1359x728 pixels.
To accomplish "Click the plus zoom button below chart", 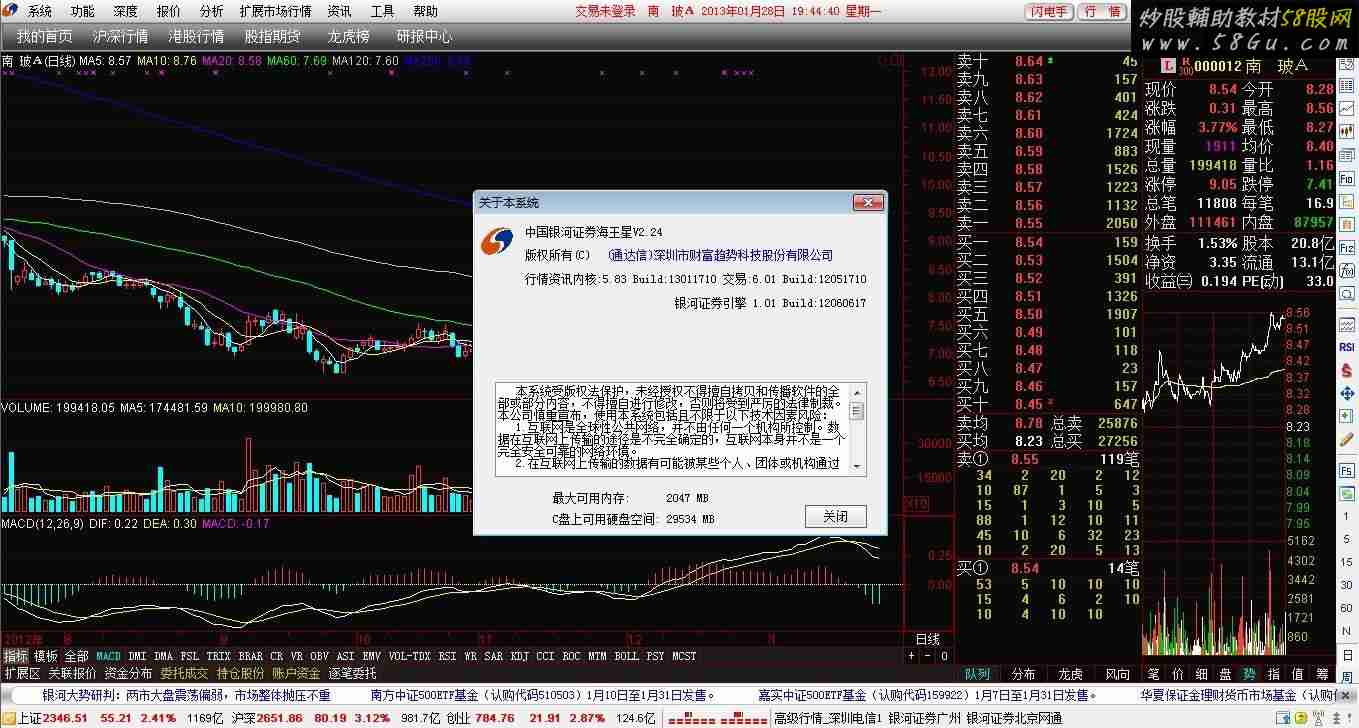I will (x=911, y=656).
